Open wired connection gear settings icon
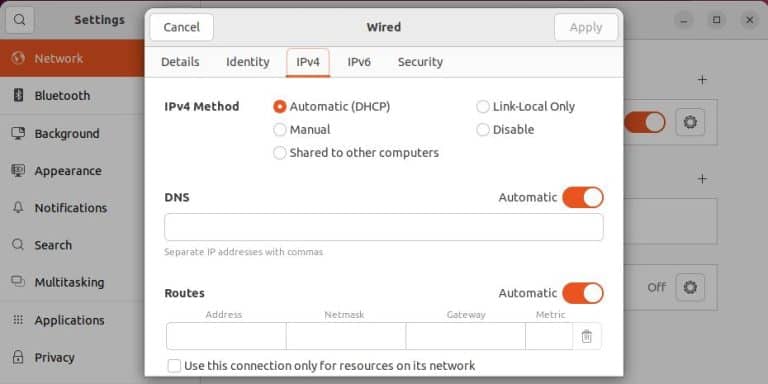Viewport: 768px width, 384px height. tap(690, 122)
